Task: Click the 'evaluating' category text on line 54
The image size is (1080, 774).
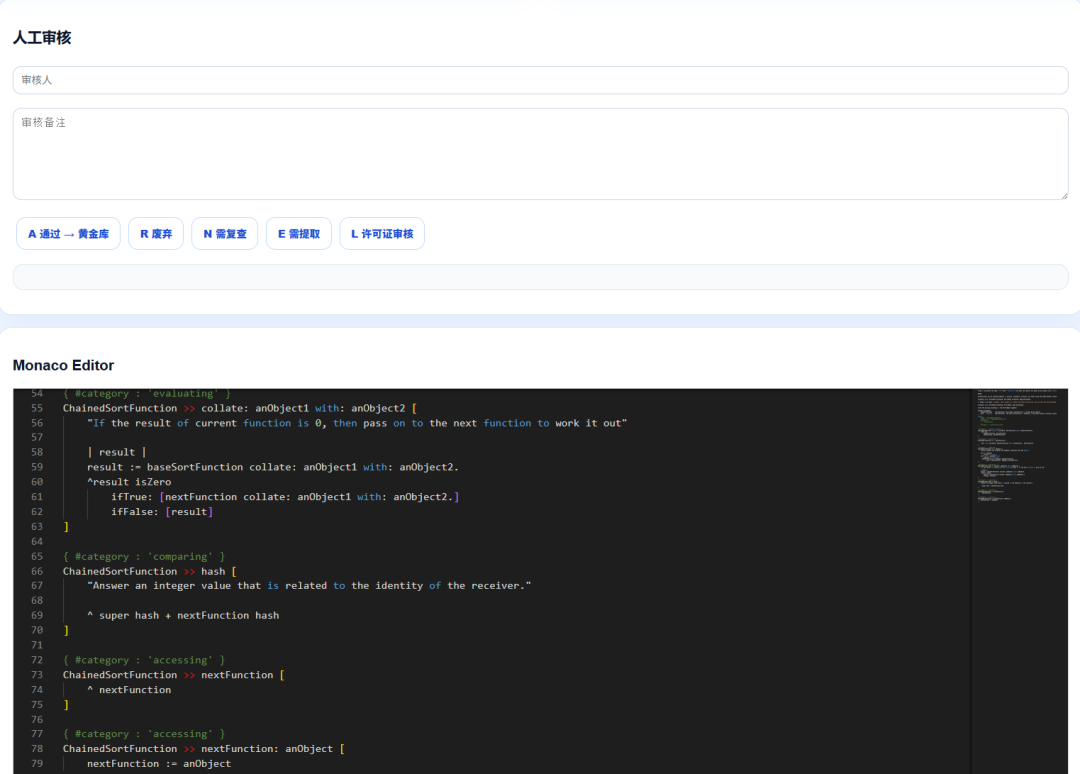Action: pos(183,394)
